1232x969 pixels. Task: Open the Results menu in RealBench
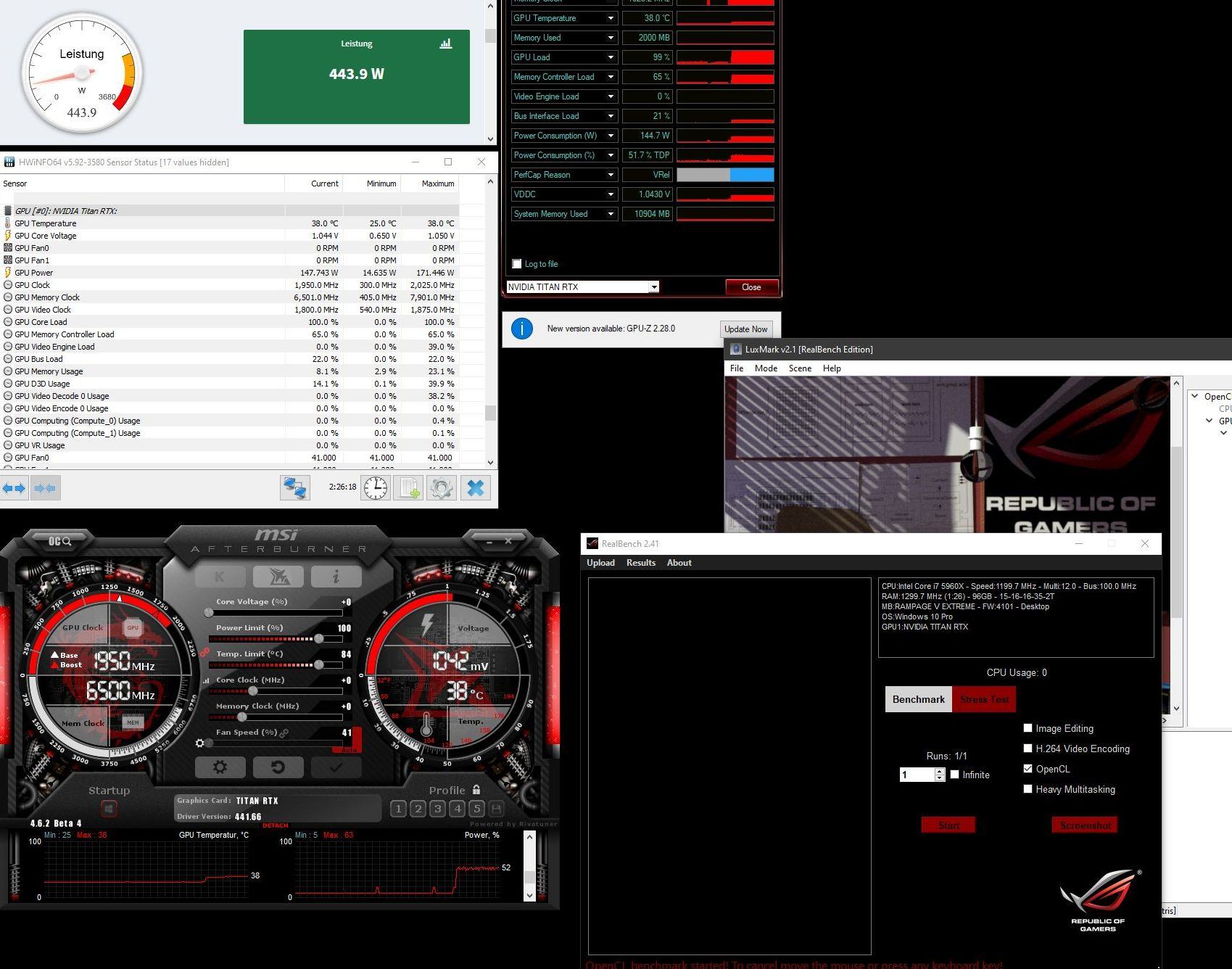coord(641,563)
